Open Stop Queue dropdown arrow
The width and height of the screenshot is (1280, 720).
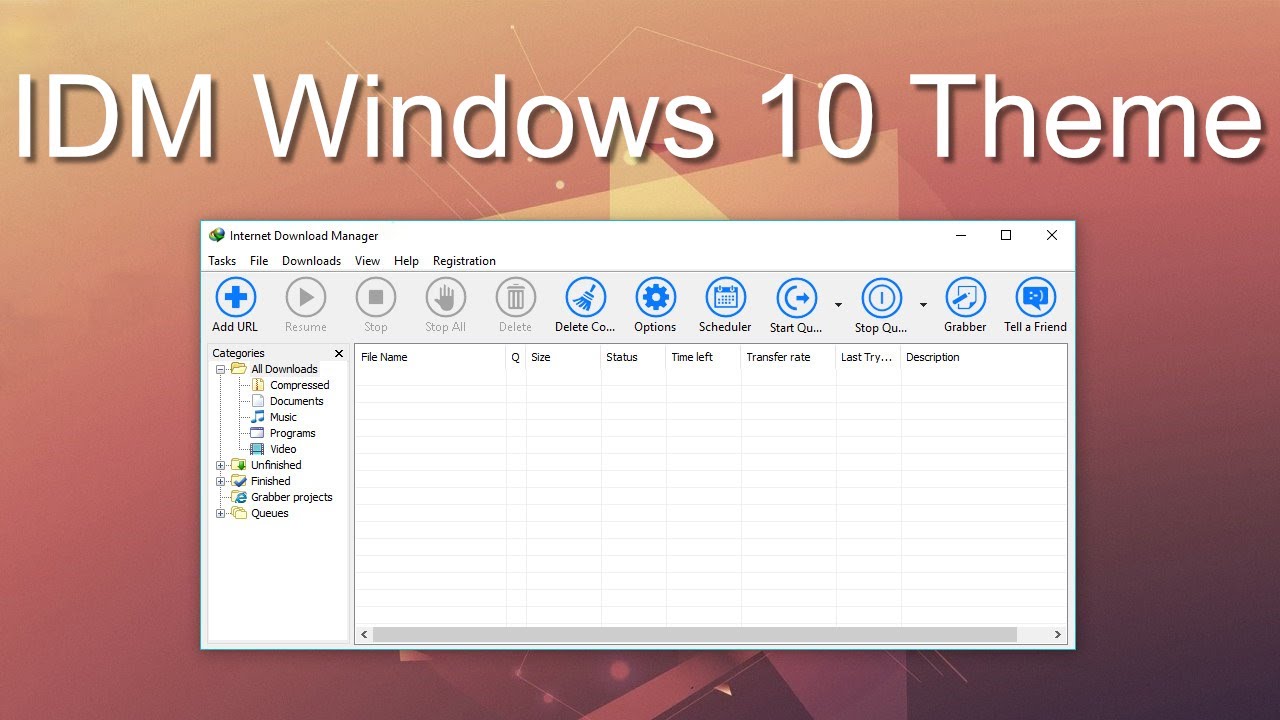pyautogui.click(x=923, y=305)
